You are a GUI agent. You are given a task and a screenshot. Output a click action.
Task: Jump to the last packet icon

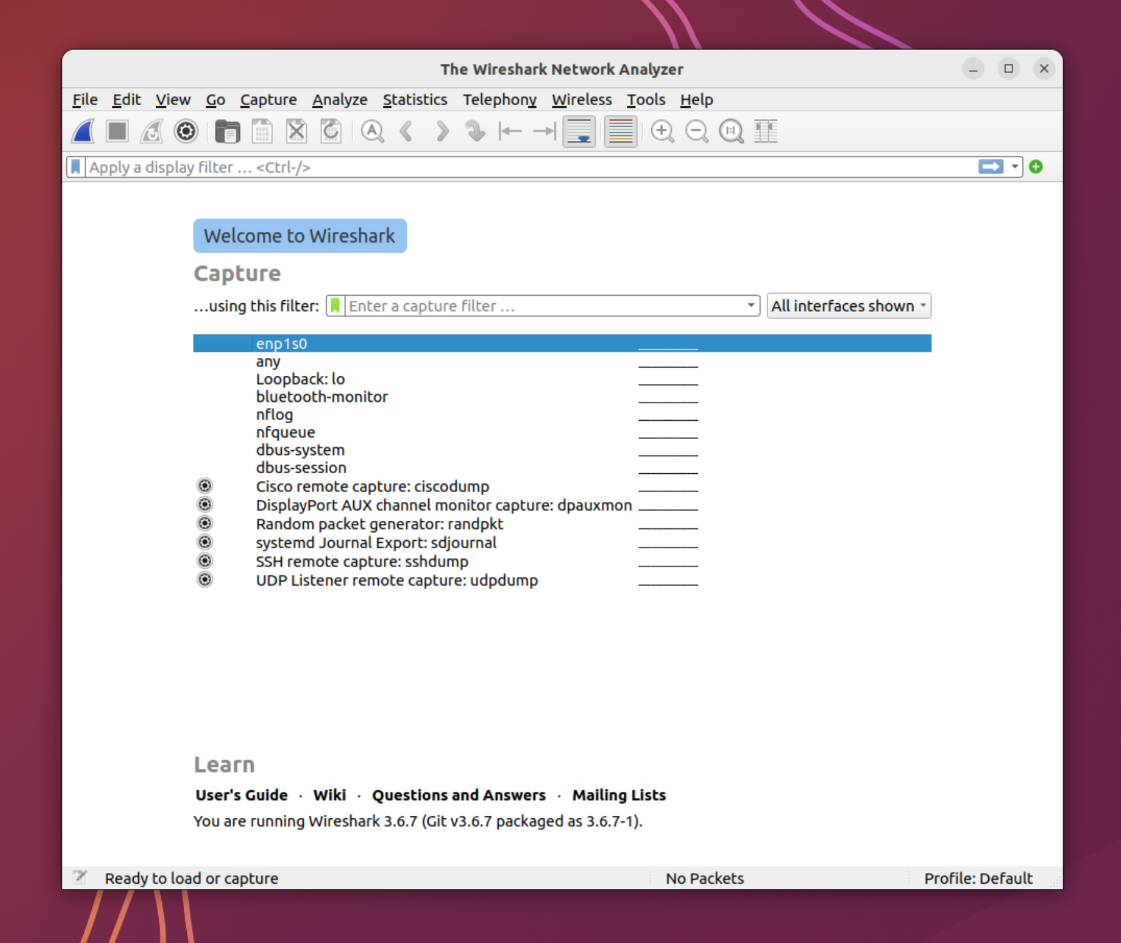point(545,132)
